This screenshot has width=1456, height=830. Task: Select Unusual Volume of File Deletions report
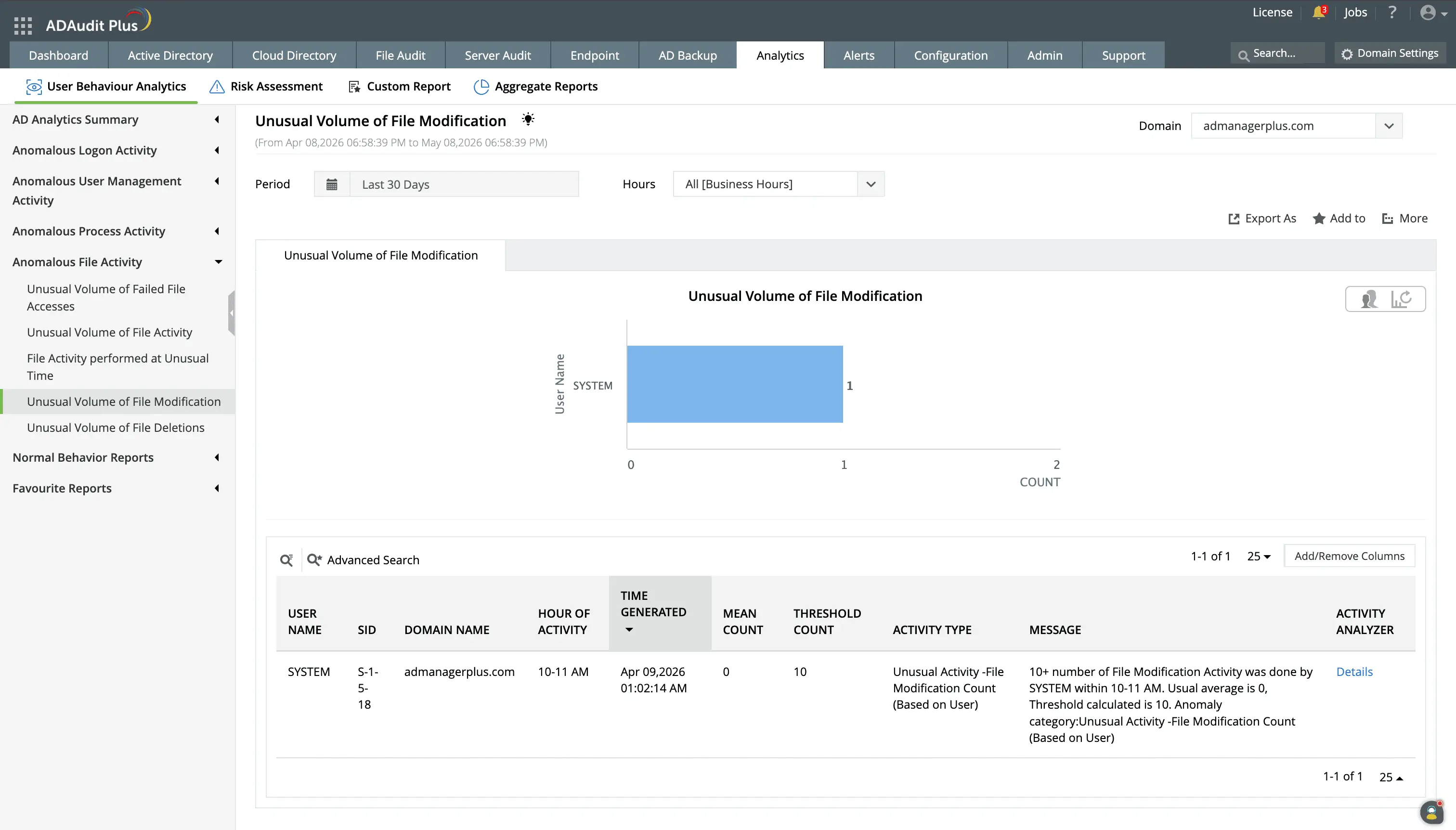click(x=116, y=428)
